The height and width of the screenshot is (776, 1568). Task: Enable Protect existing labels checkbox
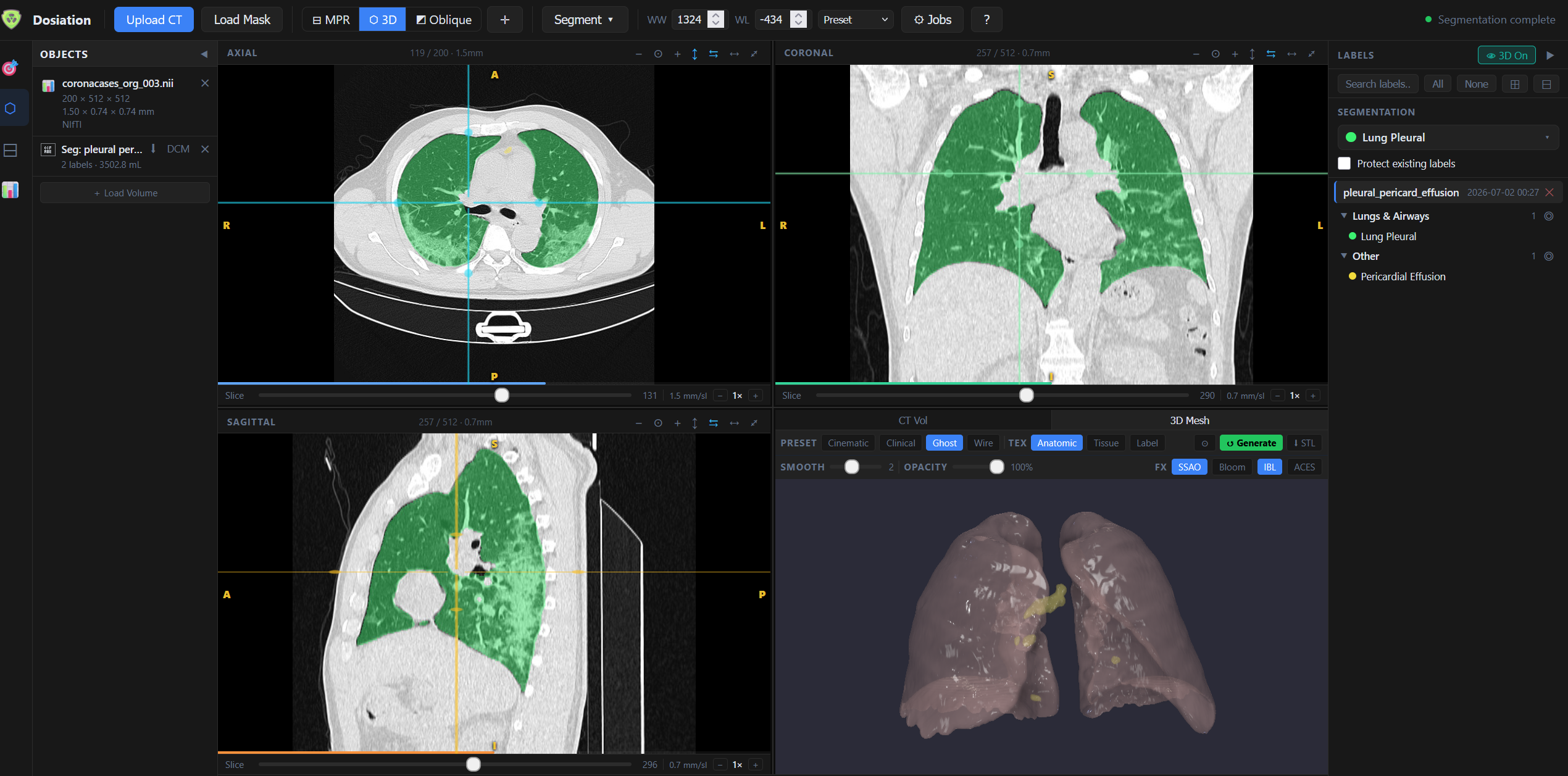point(1344,164)
